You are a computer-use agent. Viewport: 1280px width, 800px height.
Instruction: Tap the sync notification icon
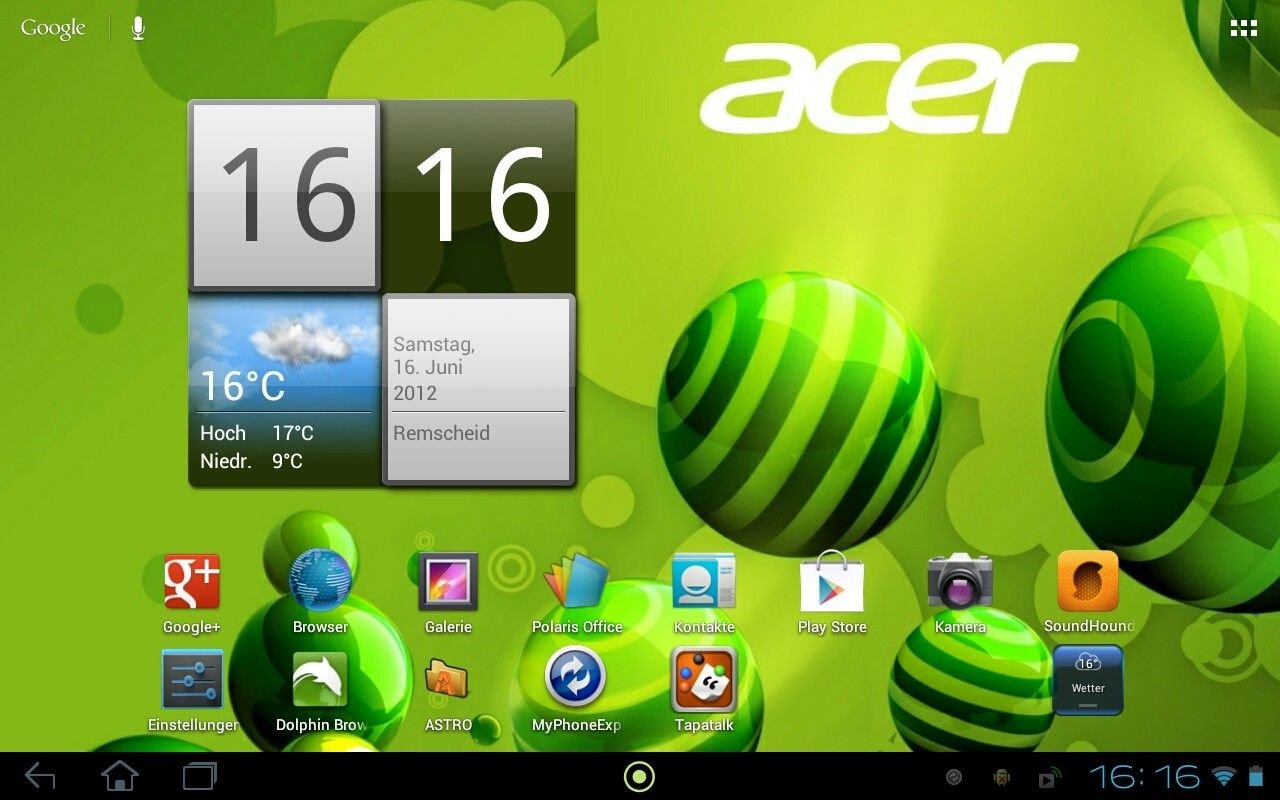[x=954, y=777]
